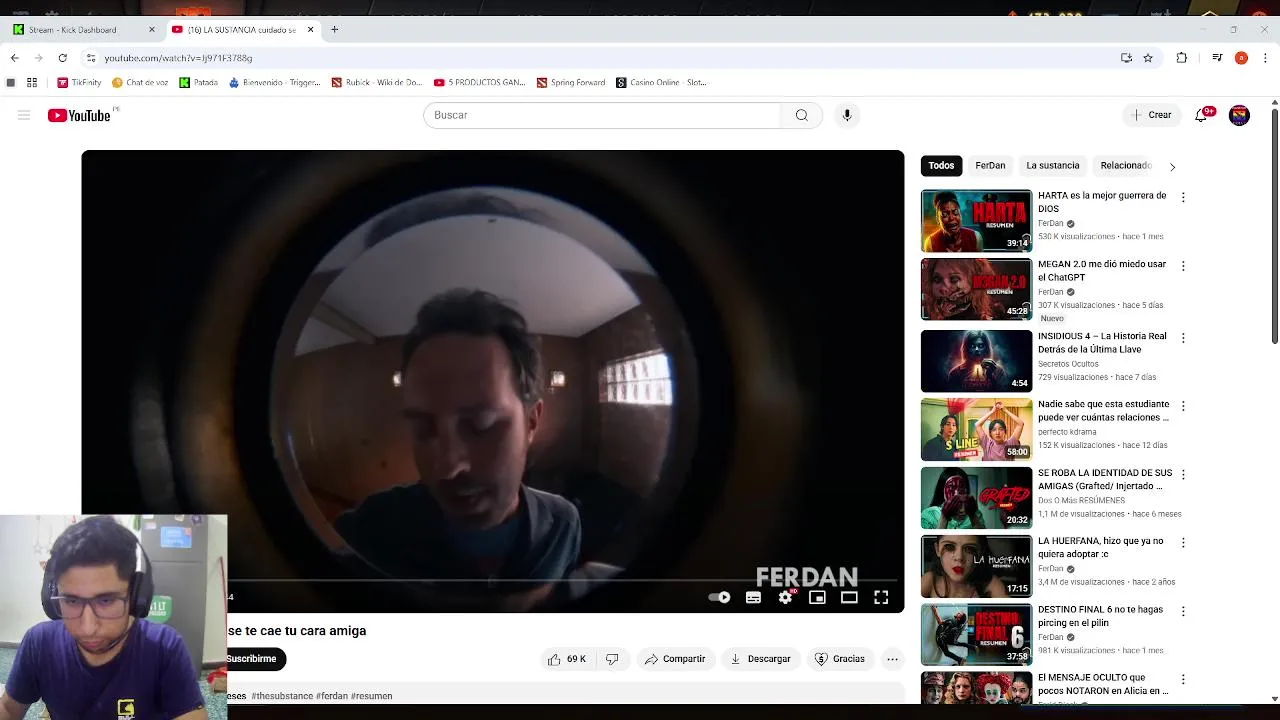Open the #thesubstance hashtag link

282,696
